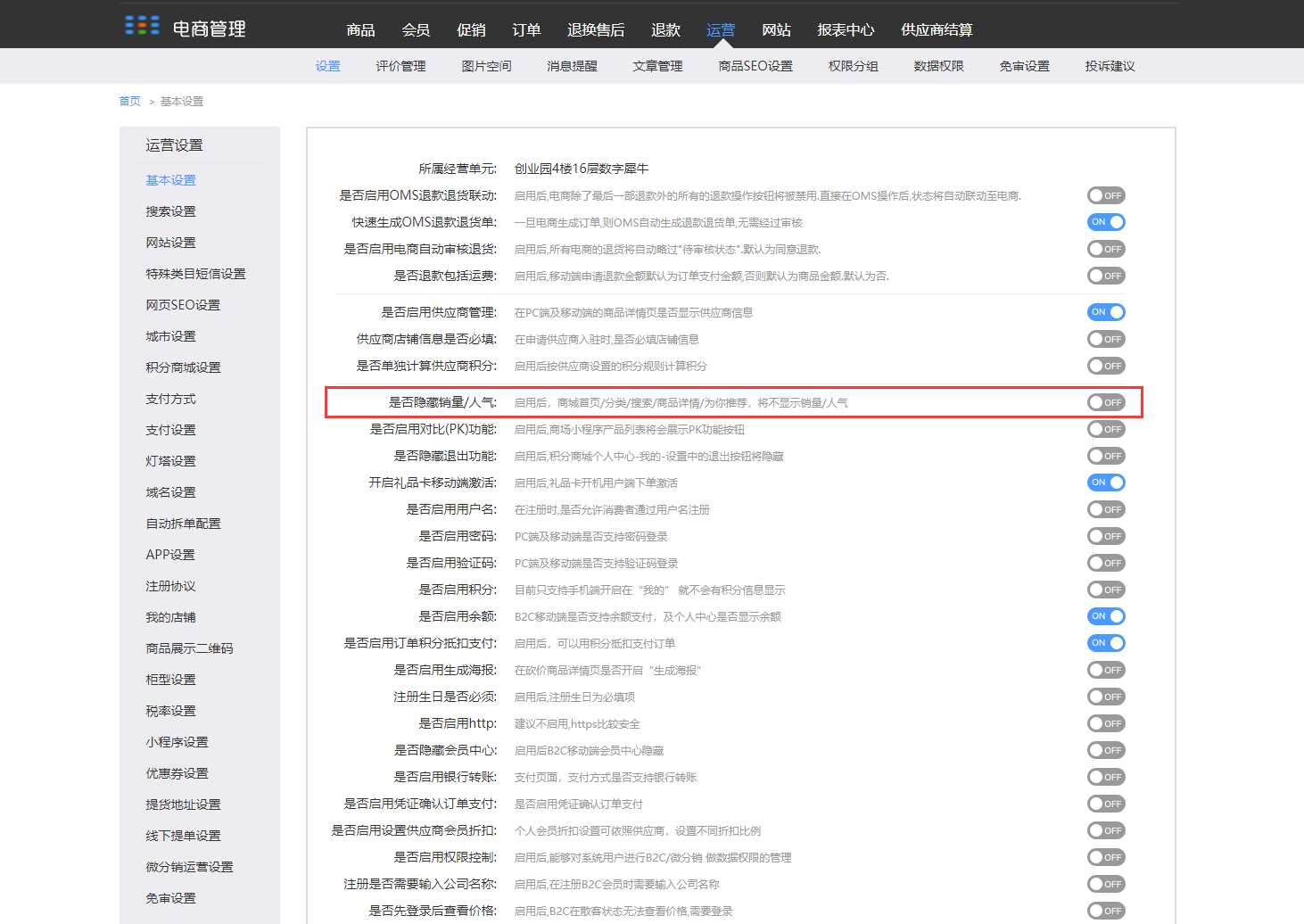Open 商品展示二维码 in the sidebar
Screen dimensions: 1304x924
tap(189, 648)
